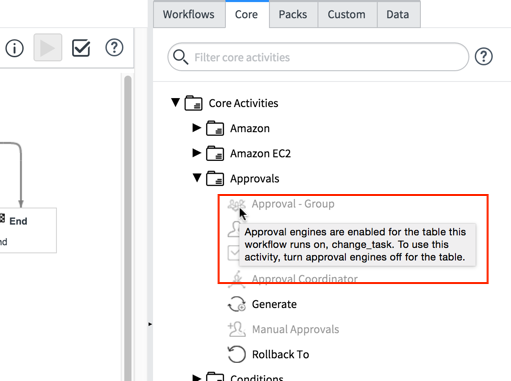Select the Core tab
Viewport: 511px width, 381px height.
(x=246, y=14)
